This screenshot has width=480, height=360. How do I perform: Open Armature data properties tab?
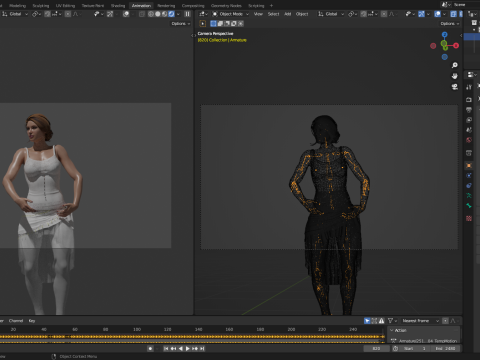click(469, 195)
